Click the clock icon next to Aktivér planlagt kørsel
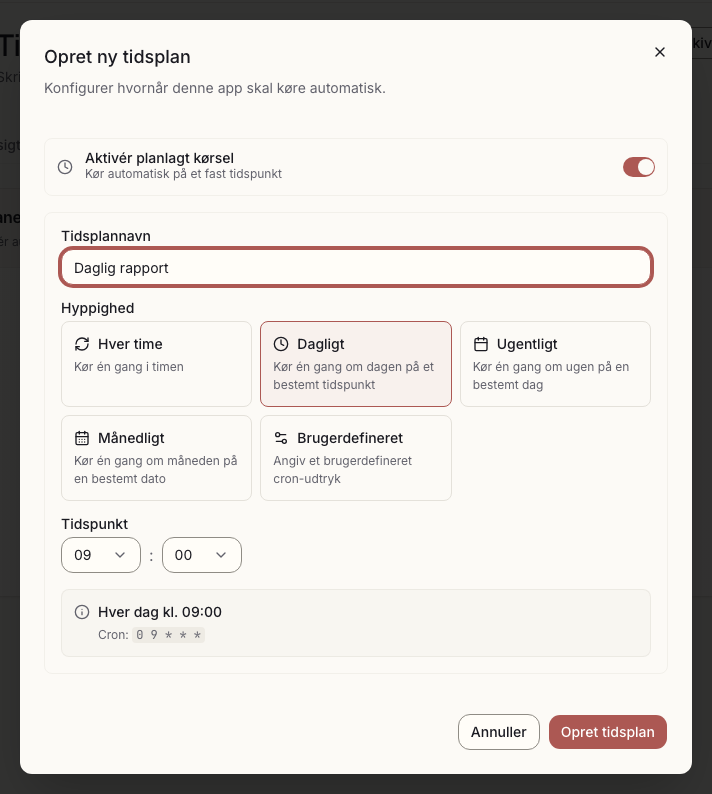This screenshot has width=712, height=794. [x=65, y=167]
